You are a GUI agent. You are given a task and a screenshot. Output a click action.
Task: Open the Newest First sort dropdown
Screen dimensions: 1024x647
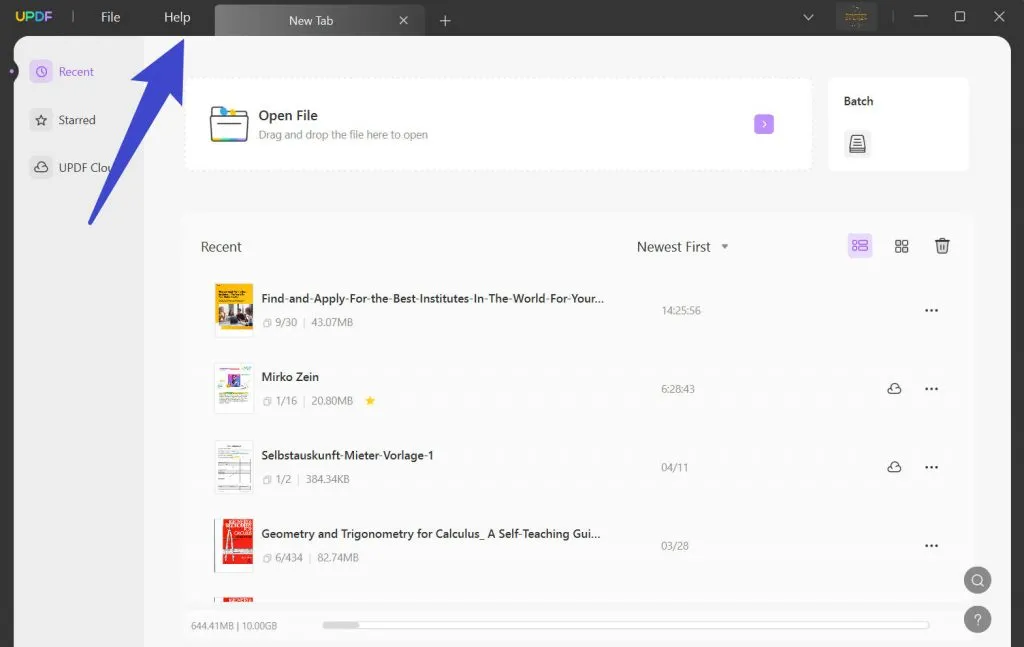click(x=682, y=247)
